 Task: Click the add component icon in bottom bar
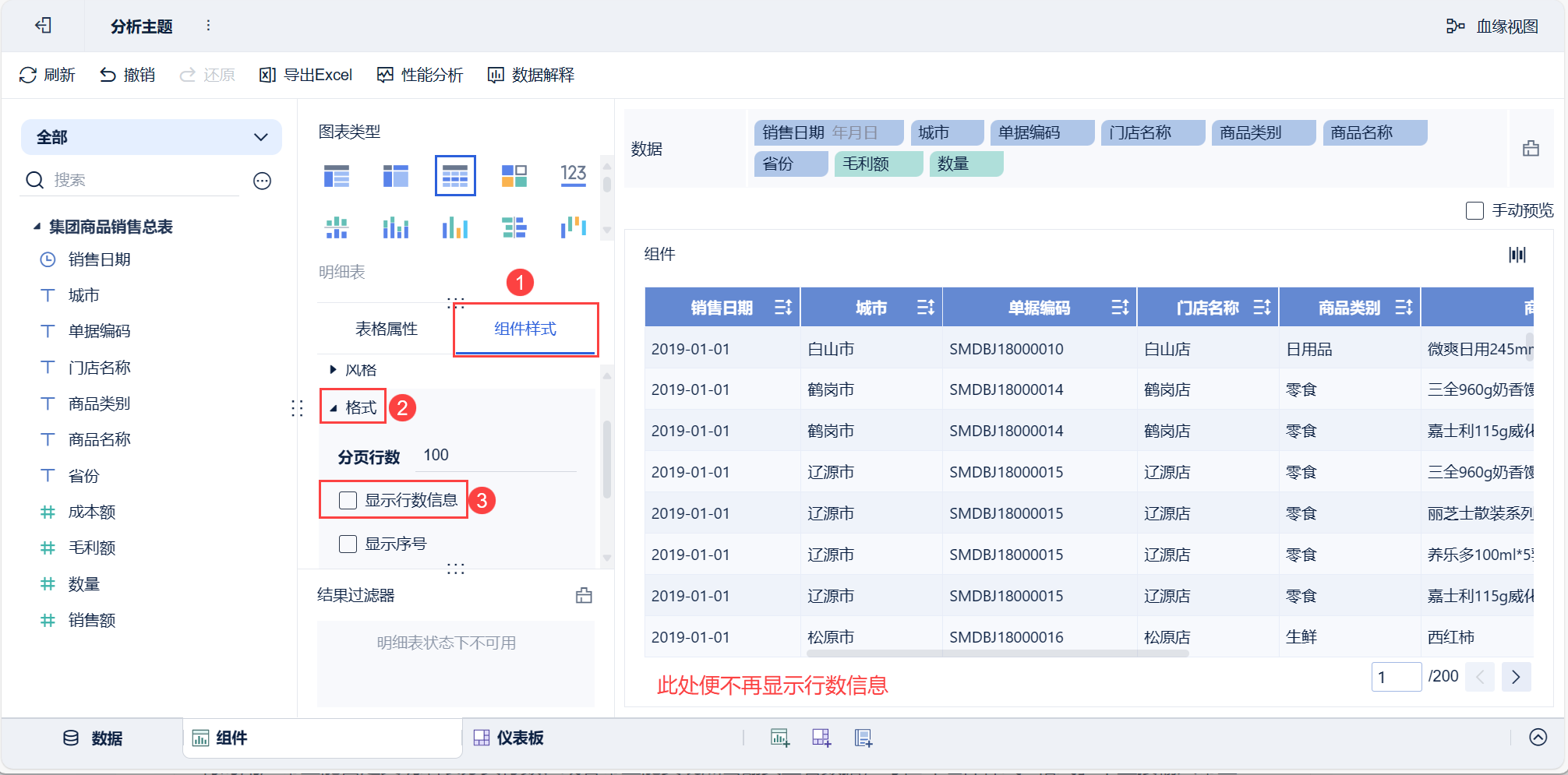coord(780,738)
